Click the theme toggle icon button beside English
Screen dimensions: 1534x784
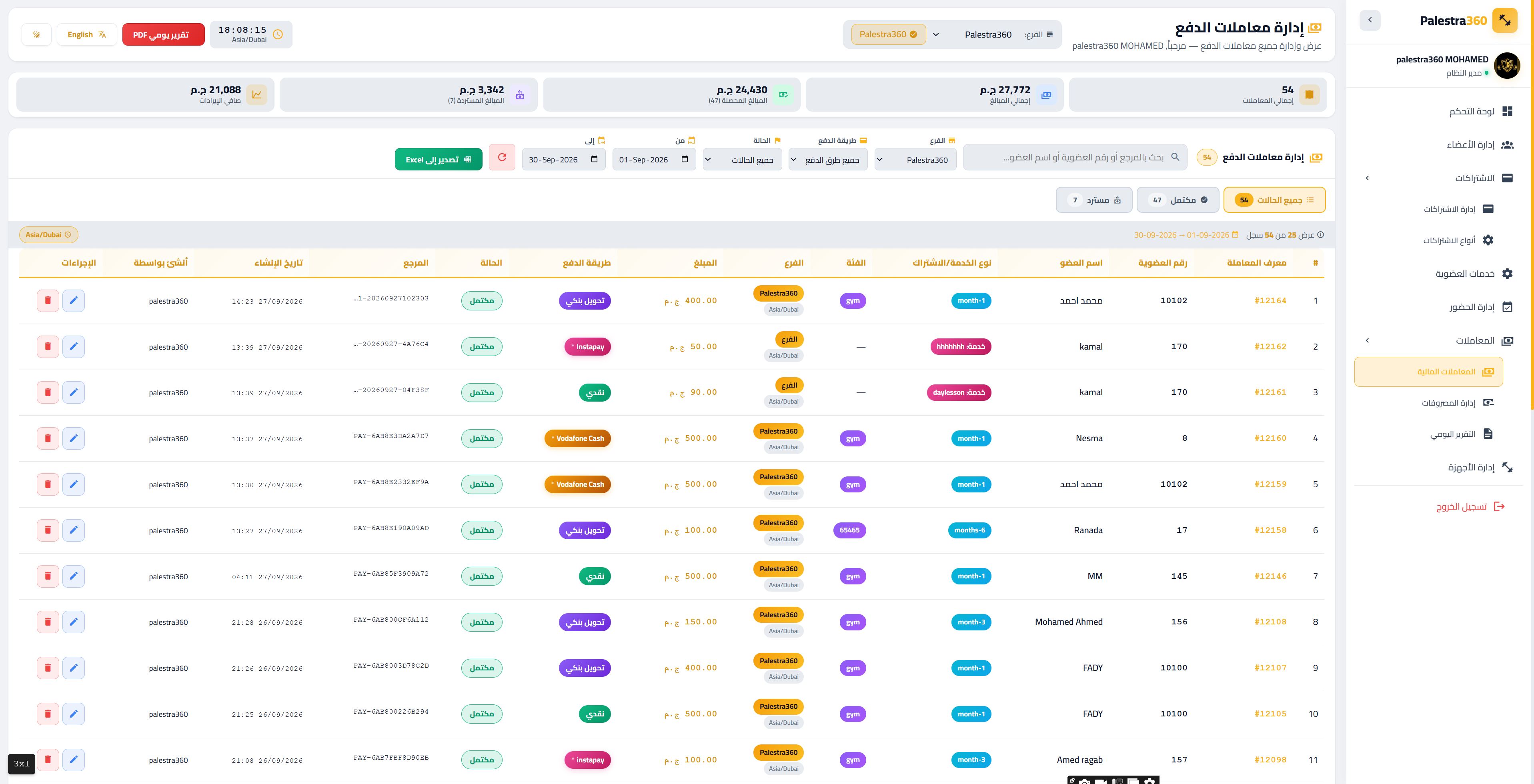[x=36, y=34]
